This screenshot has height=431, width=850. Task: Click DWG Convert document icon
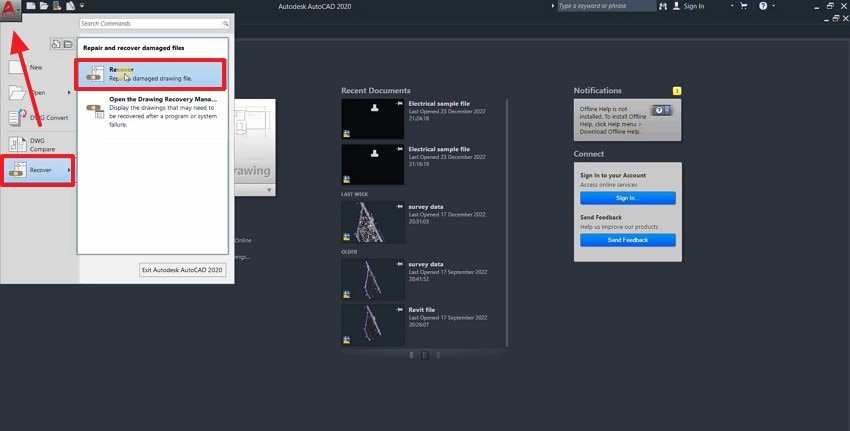[17, 118]
